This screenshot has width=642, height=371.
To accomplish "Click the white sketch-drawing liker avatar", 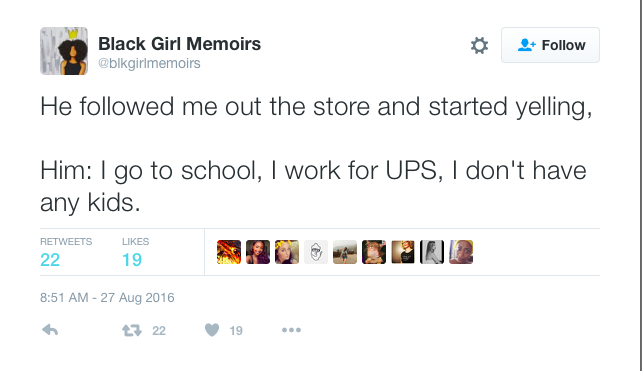I will (316, 252).
